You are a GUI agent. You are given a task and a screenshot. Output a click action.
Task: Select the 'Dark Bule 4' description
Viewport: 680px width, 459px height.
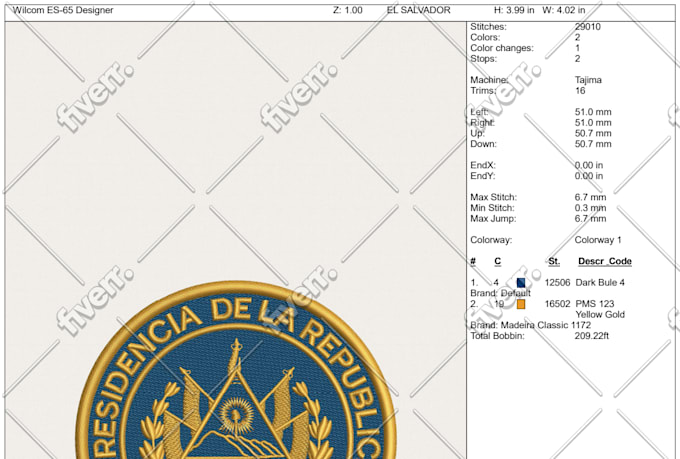coord(600,283)
